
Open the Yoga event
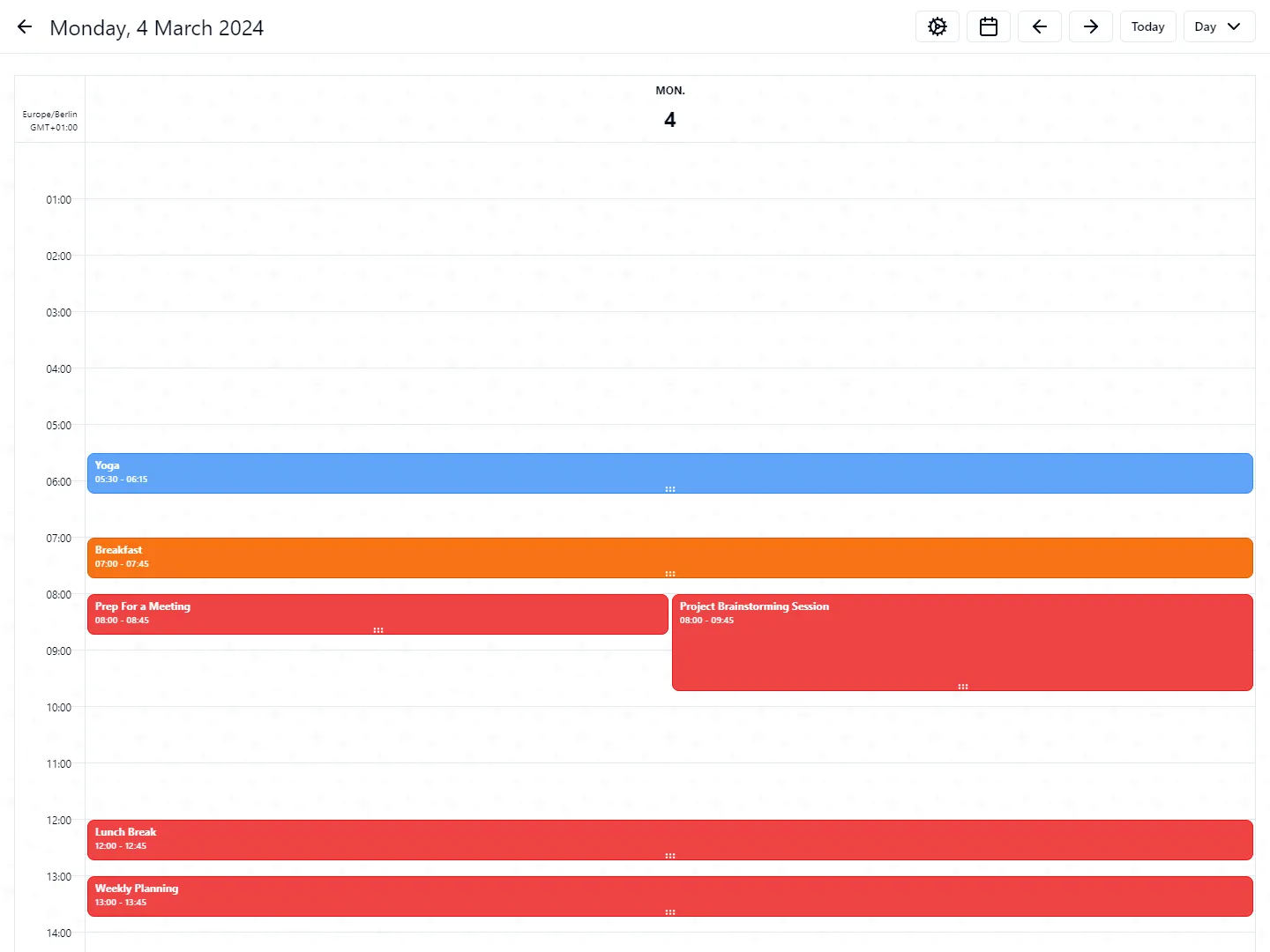(x=441, y=472)
